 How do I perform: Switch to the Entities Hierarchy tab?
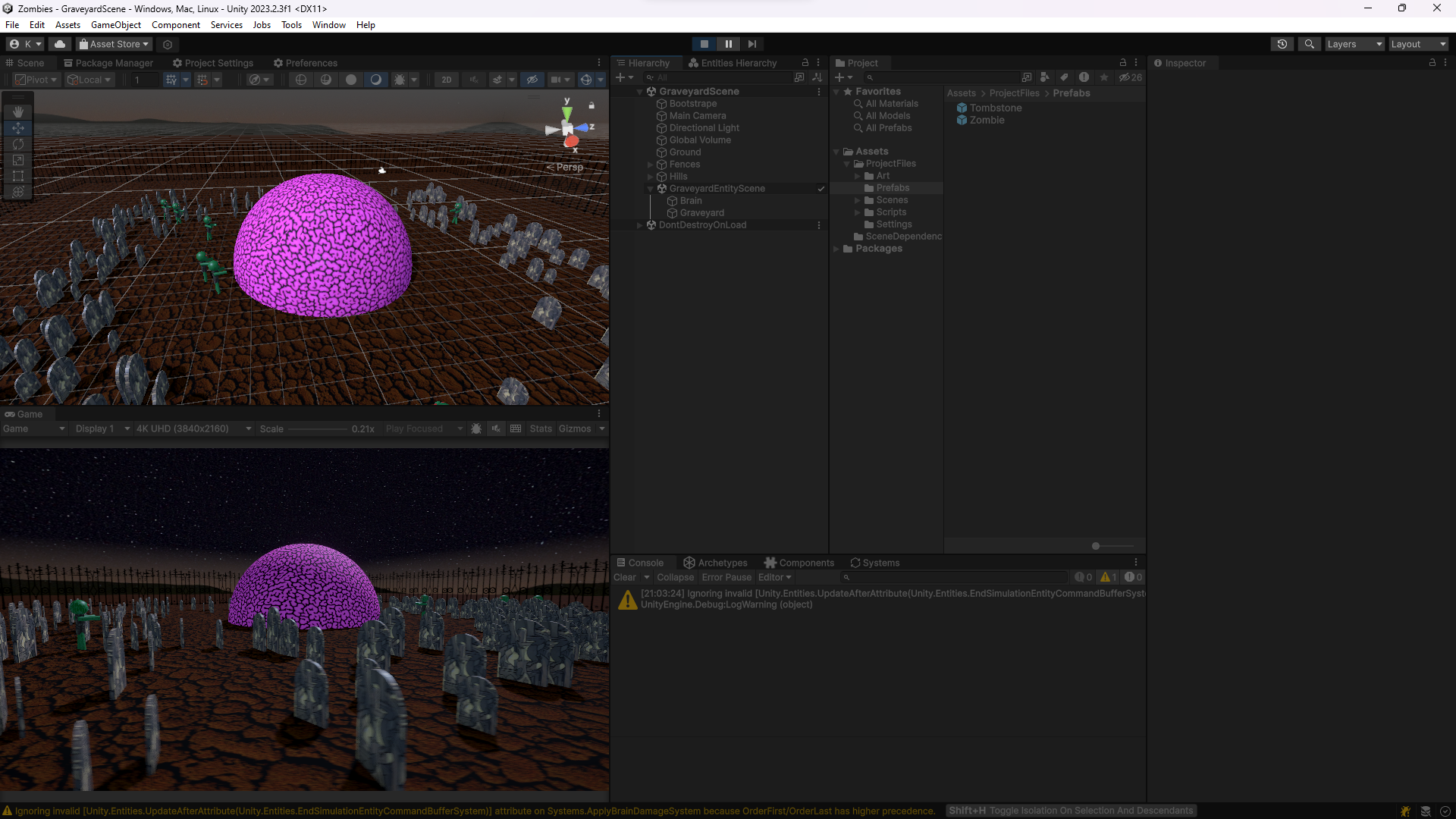[x=732, y=63]
